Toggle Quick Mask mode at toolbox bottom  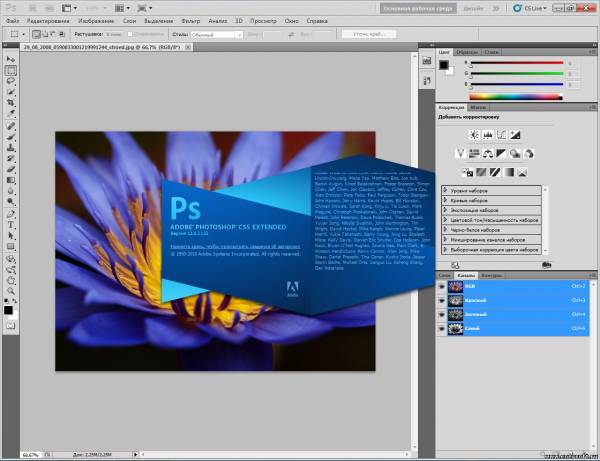coord(11,326)
